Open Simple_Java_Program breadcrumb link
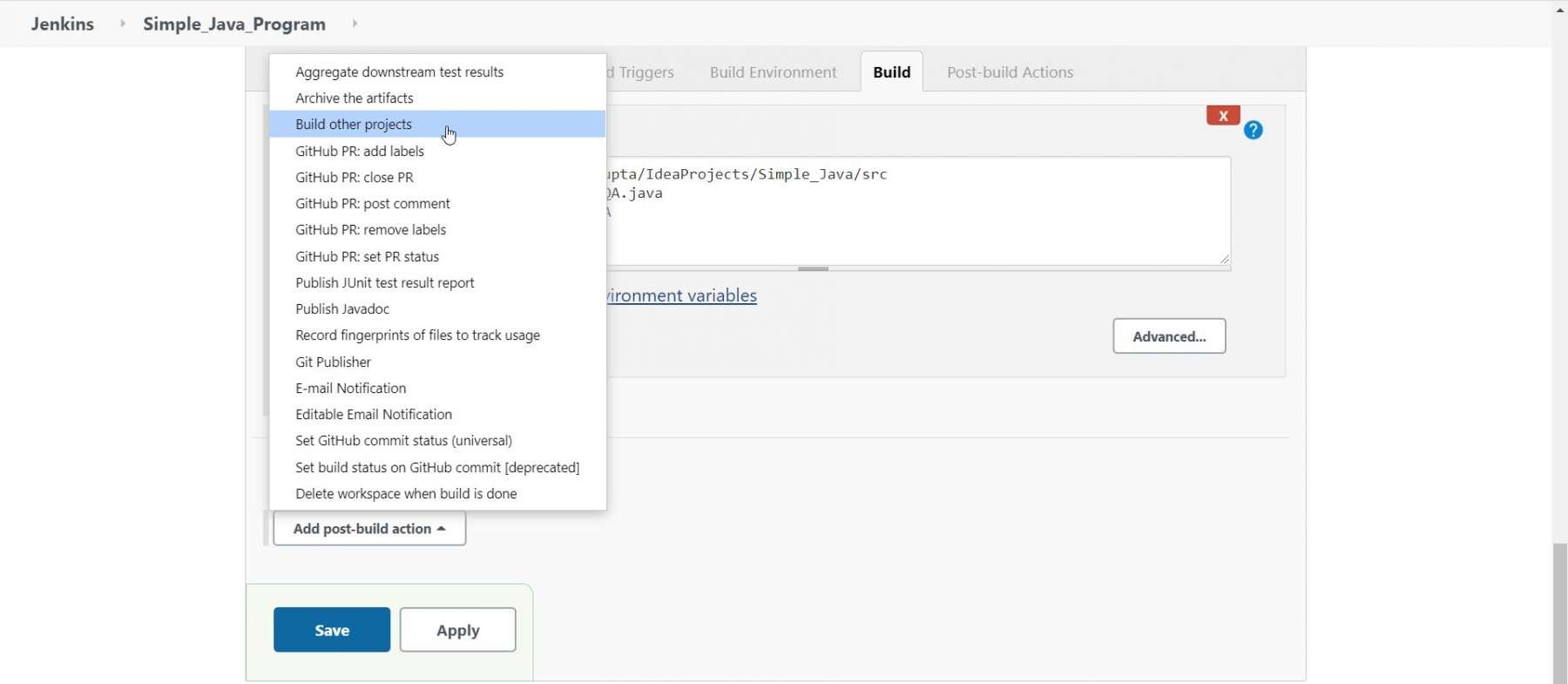Image resolution: width=1568 pixels, height=684 pixels. [234, 24]
